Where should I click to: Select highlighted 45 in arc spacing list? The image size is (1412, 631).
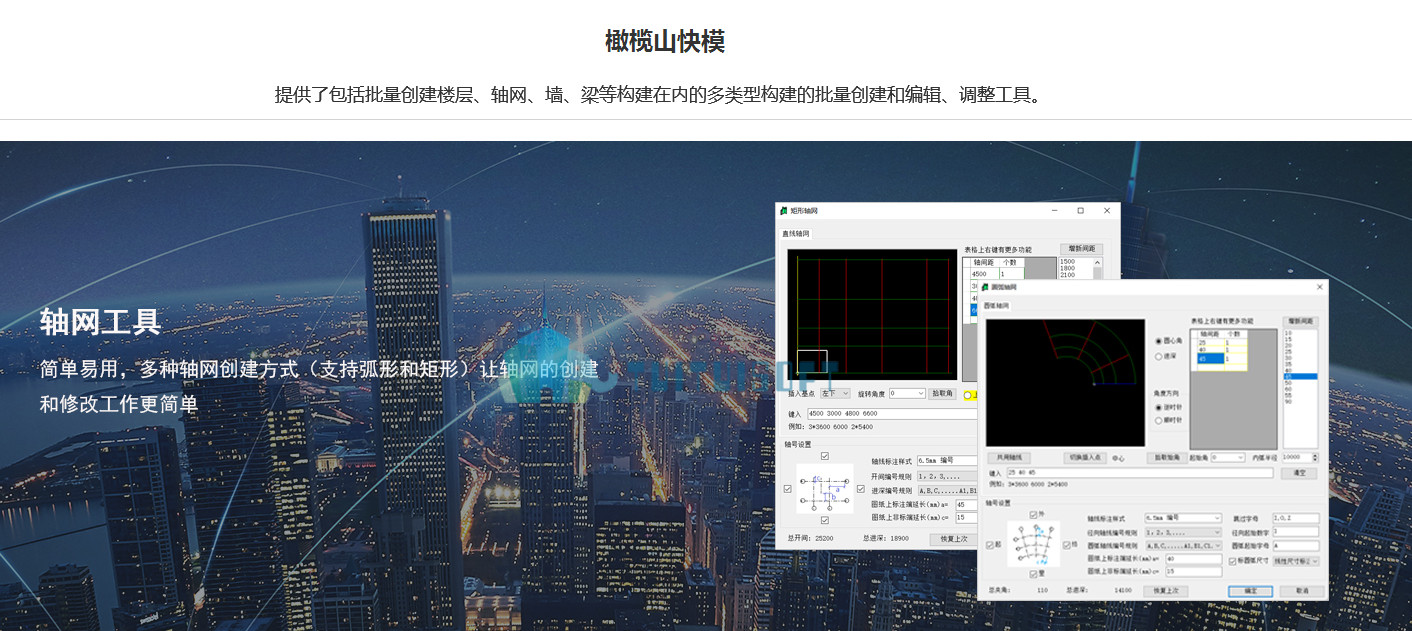tap(1300, 377)
